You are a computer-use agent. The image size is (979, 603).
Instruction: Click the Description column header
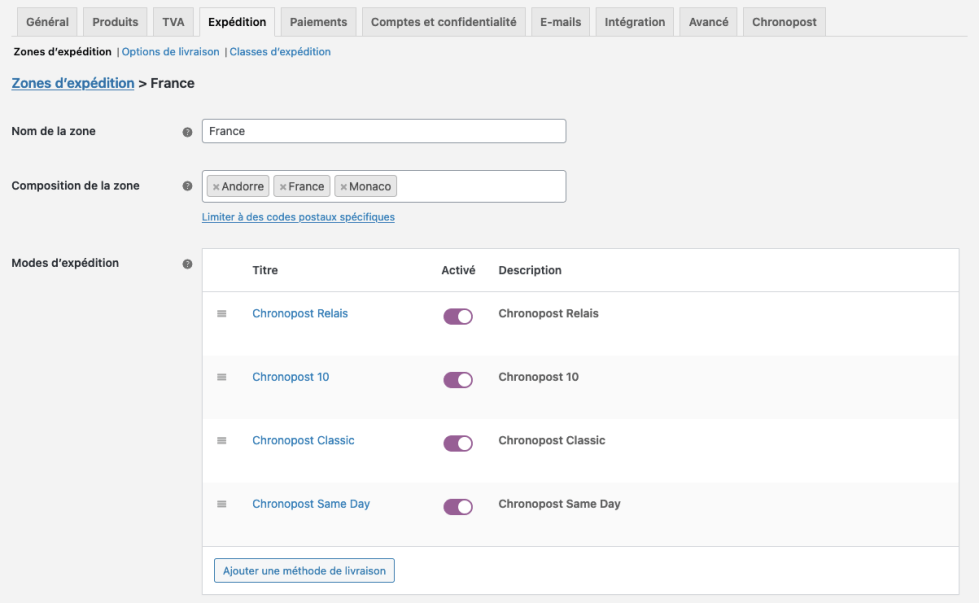pos(530,270)
